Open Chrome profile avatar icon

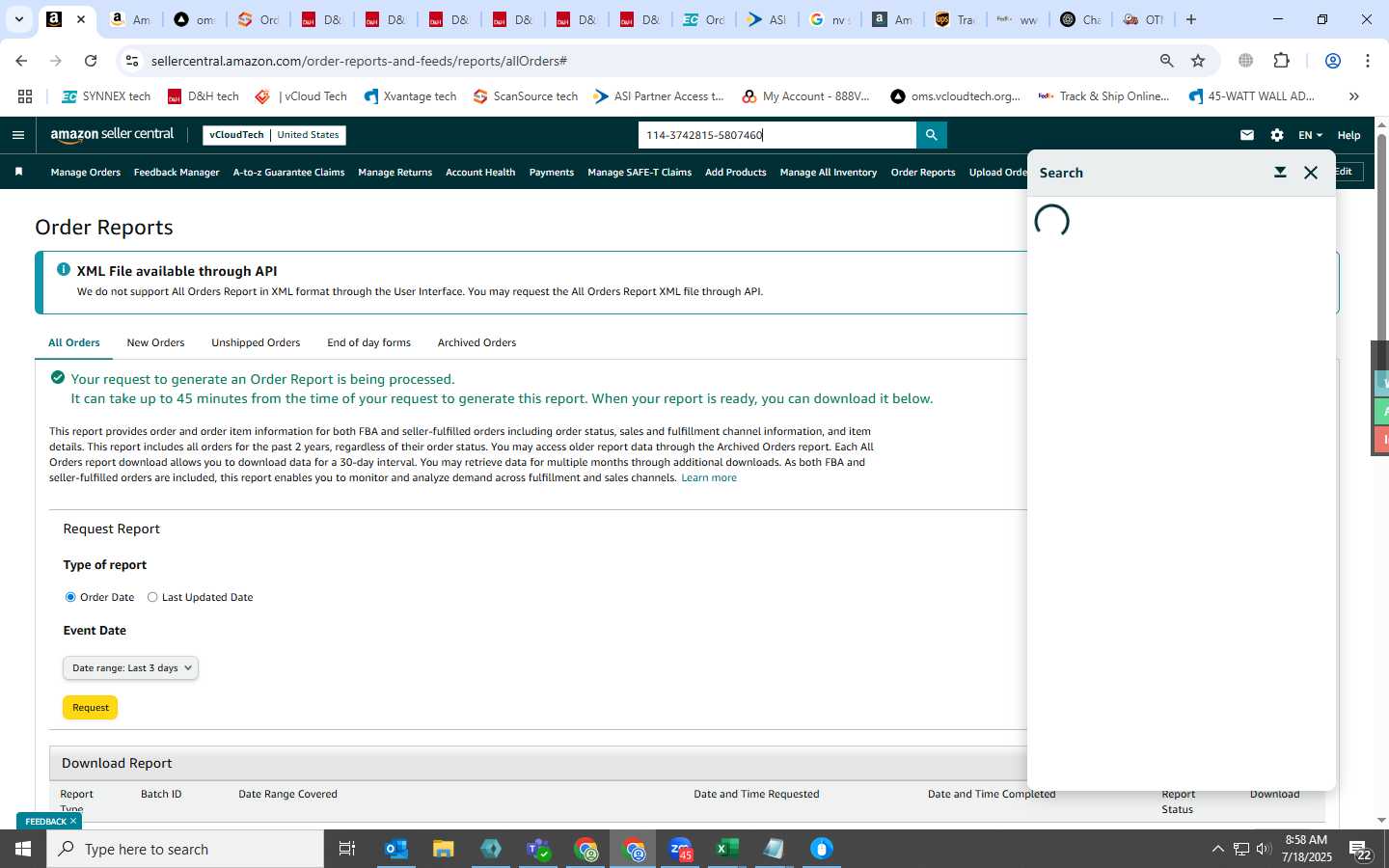[x=1333, y=61]
